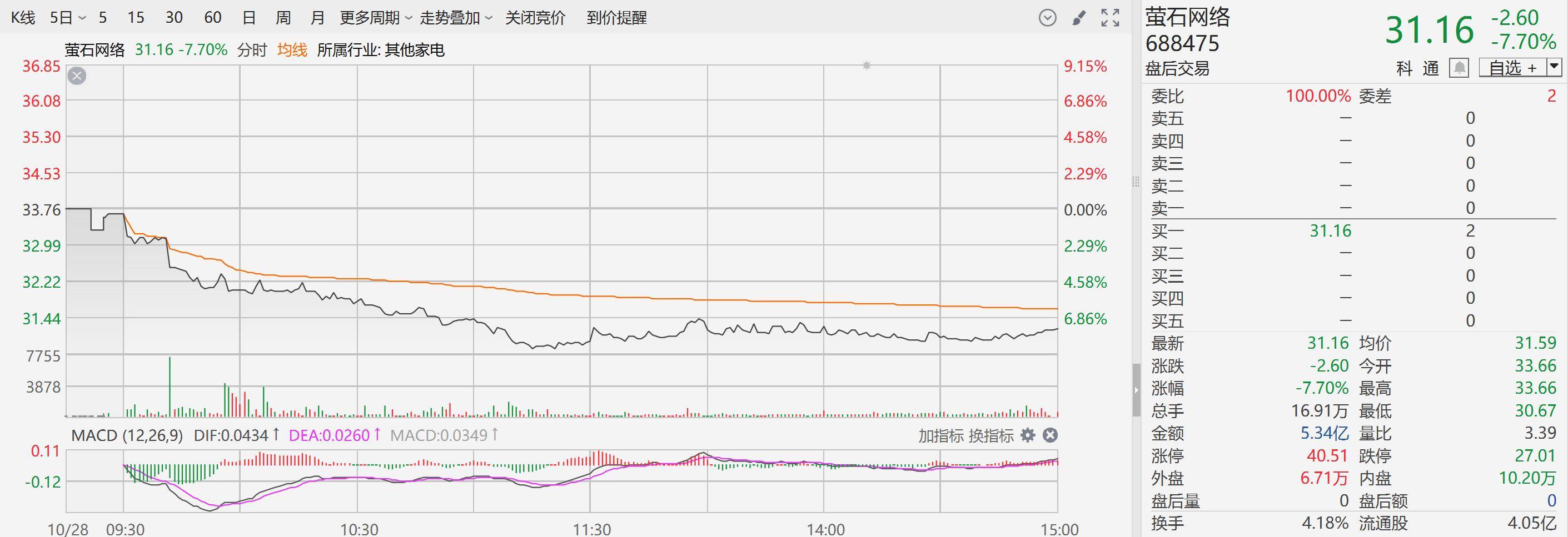The height and width of the screenshot is (537, 1568).
Task: Open the 走势叠加 overlay dropdown
Action: 456,18
